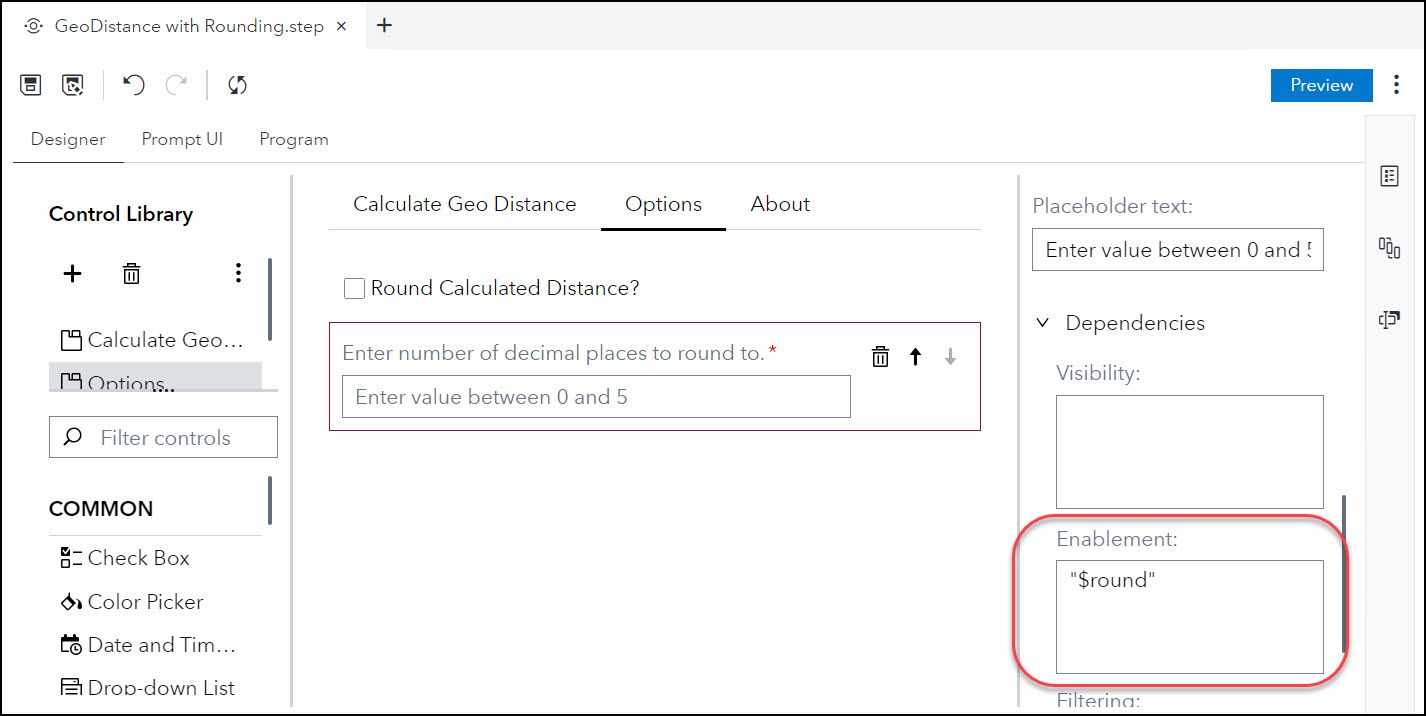Refresh the step with the reload icon
Viewport: 1426px width, 716px height.
(237, 85)
